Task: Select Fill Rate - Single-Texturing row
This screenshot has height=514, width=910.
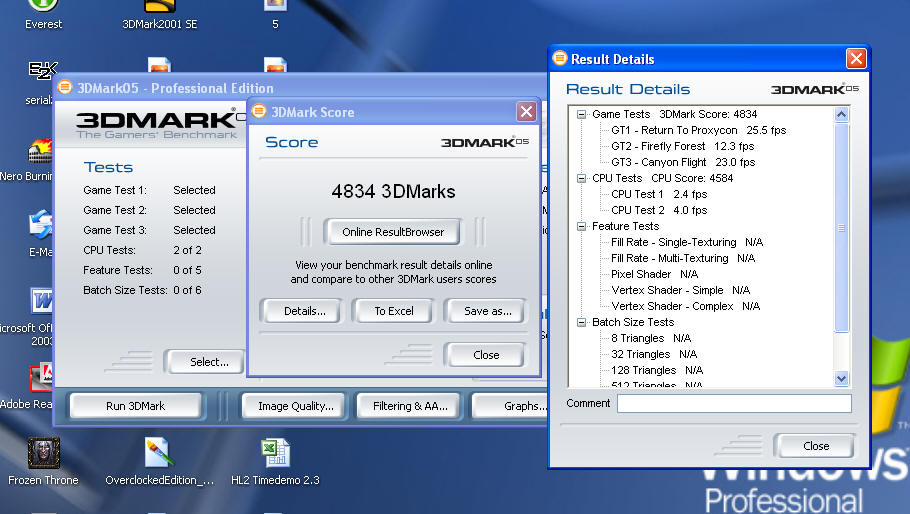Action: [687, 242]
